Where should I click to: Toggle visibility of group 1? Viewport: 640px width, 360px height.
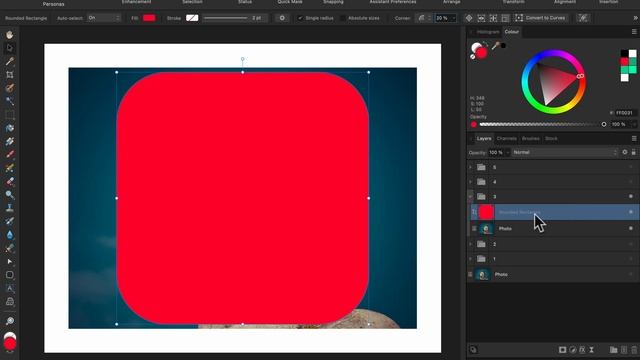tap(631, 258)
